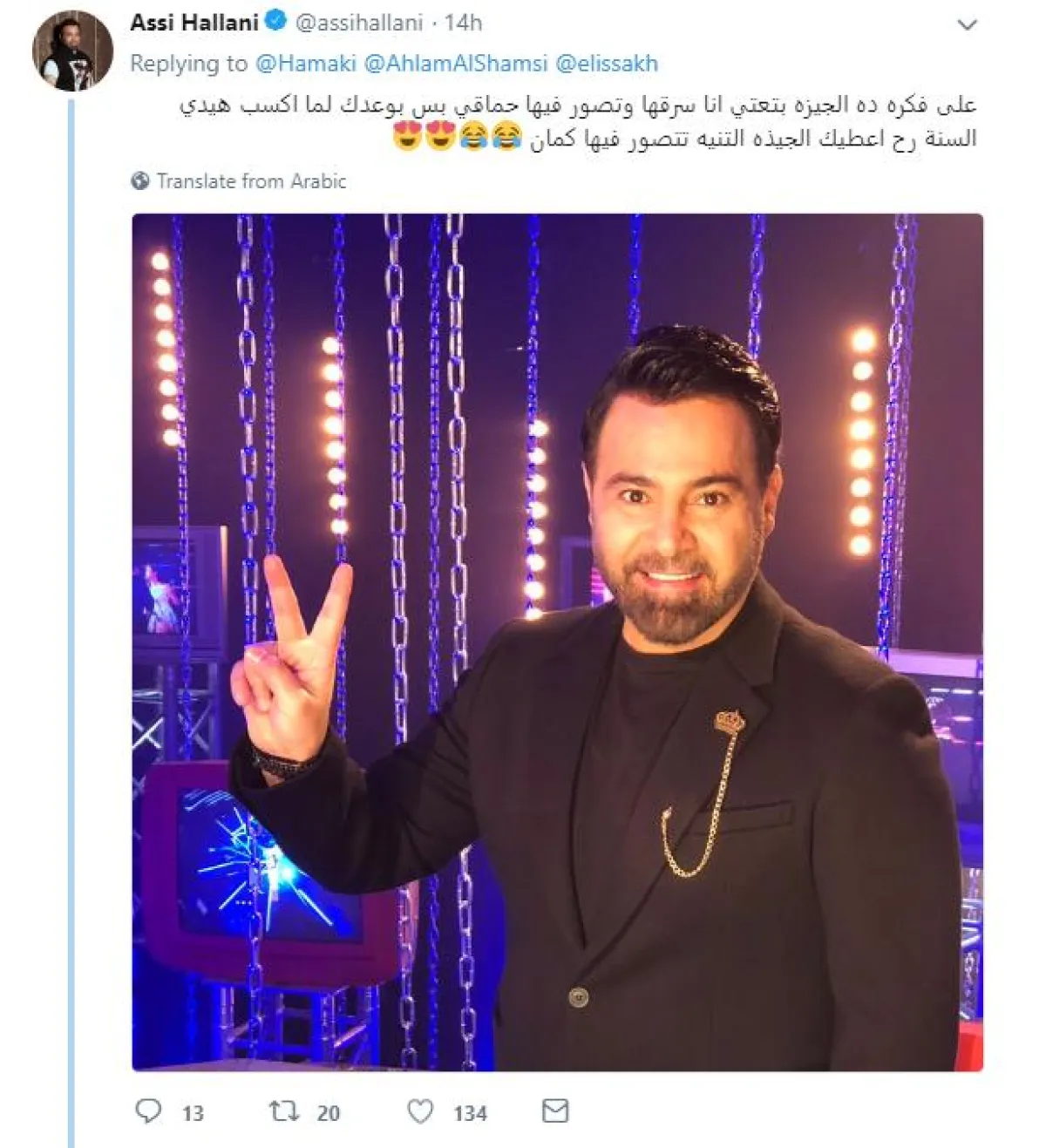Click the retweet count 20
1046x1148 pixels.
[328, 1113]
